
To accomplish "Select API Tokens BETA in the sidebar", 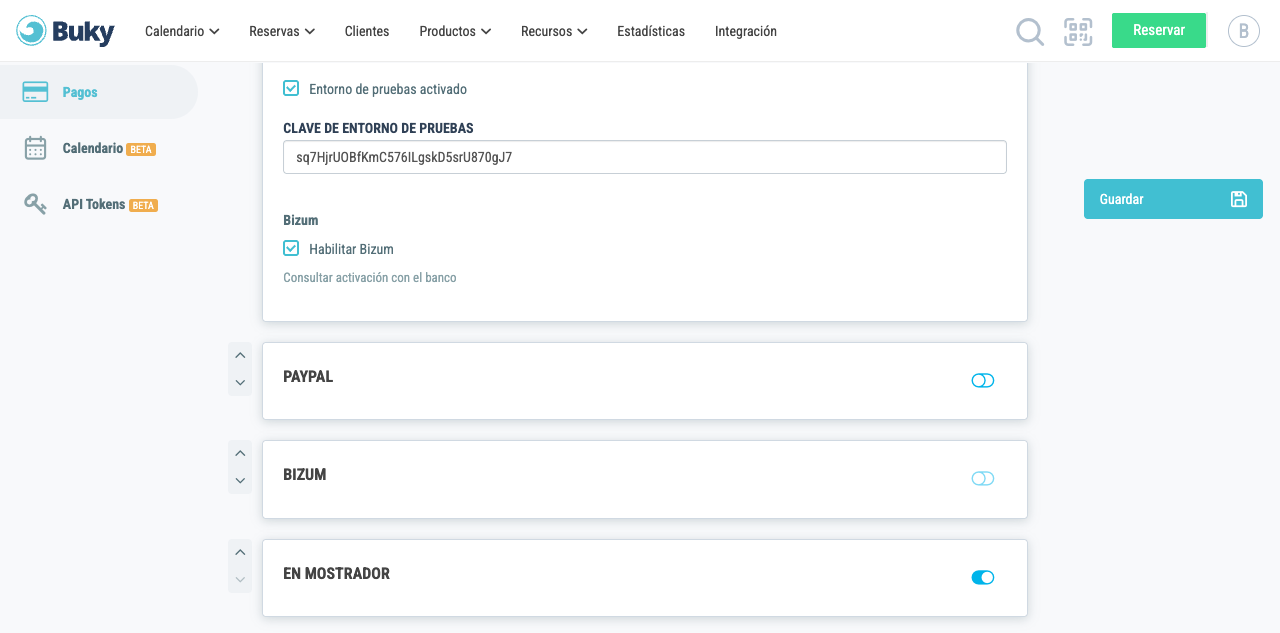I will coord(99,204).
